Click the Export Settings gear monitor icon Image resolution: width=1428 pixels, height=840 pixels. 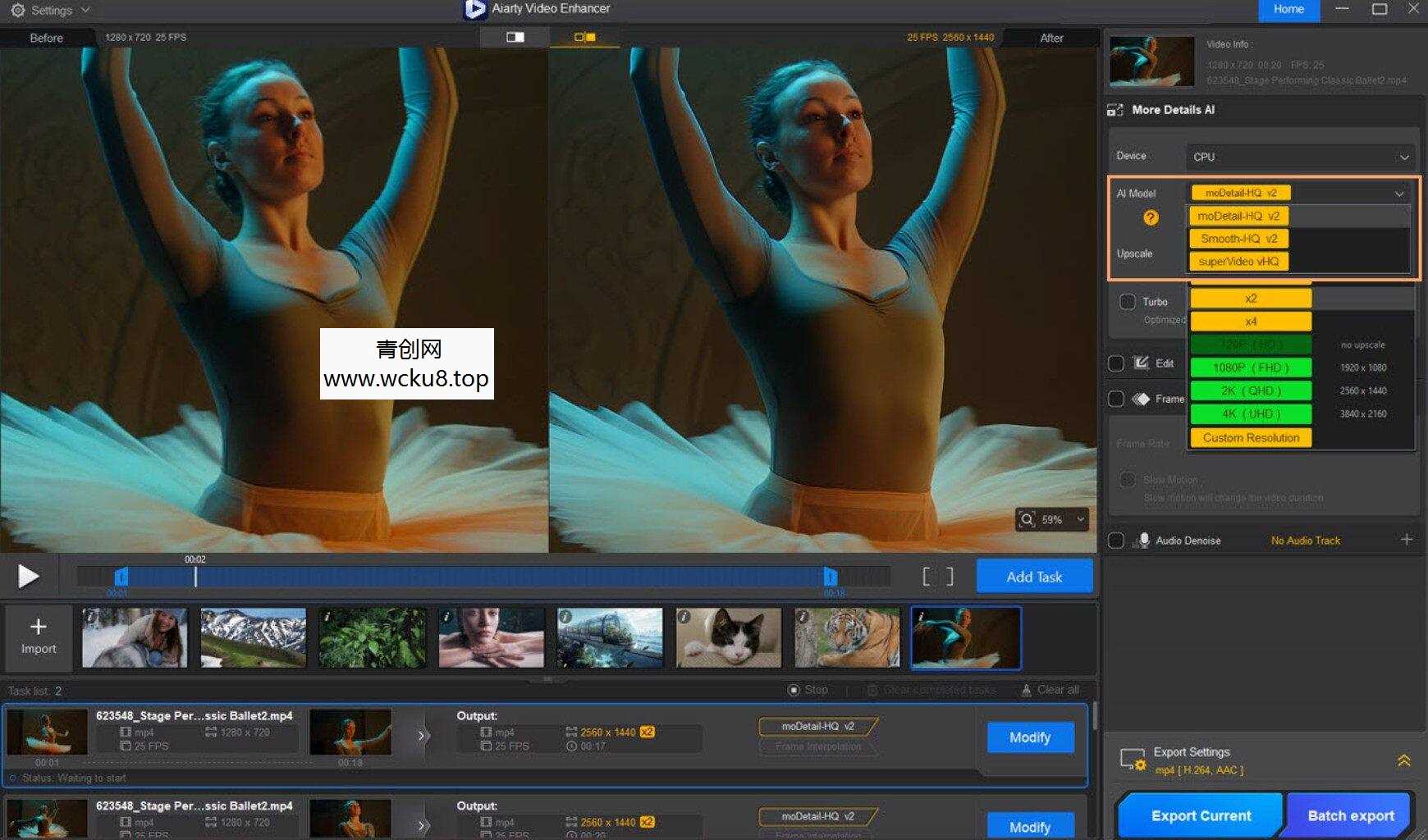1133,760
